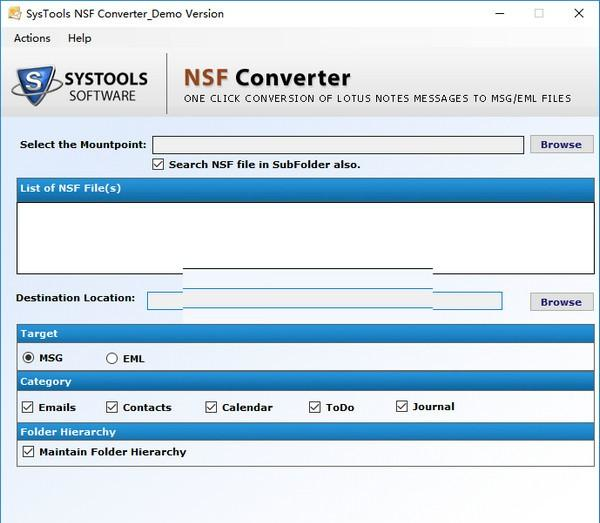Viewport: 600px width, 523px height.
Task: Click the Select the Mountpoint input field
Action: pyautogui.click(x=338, y=145)
